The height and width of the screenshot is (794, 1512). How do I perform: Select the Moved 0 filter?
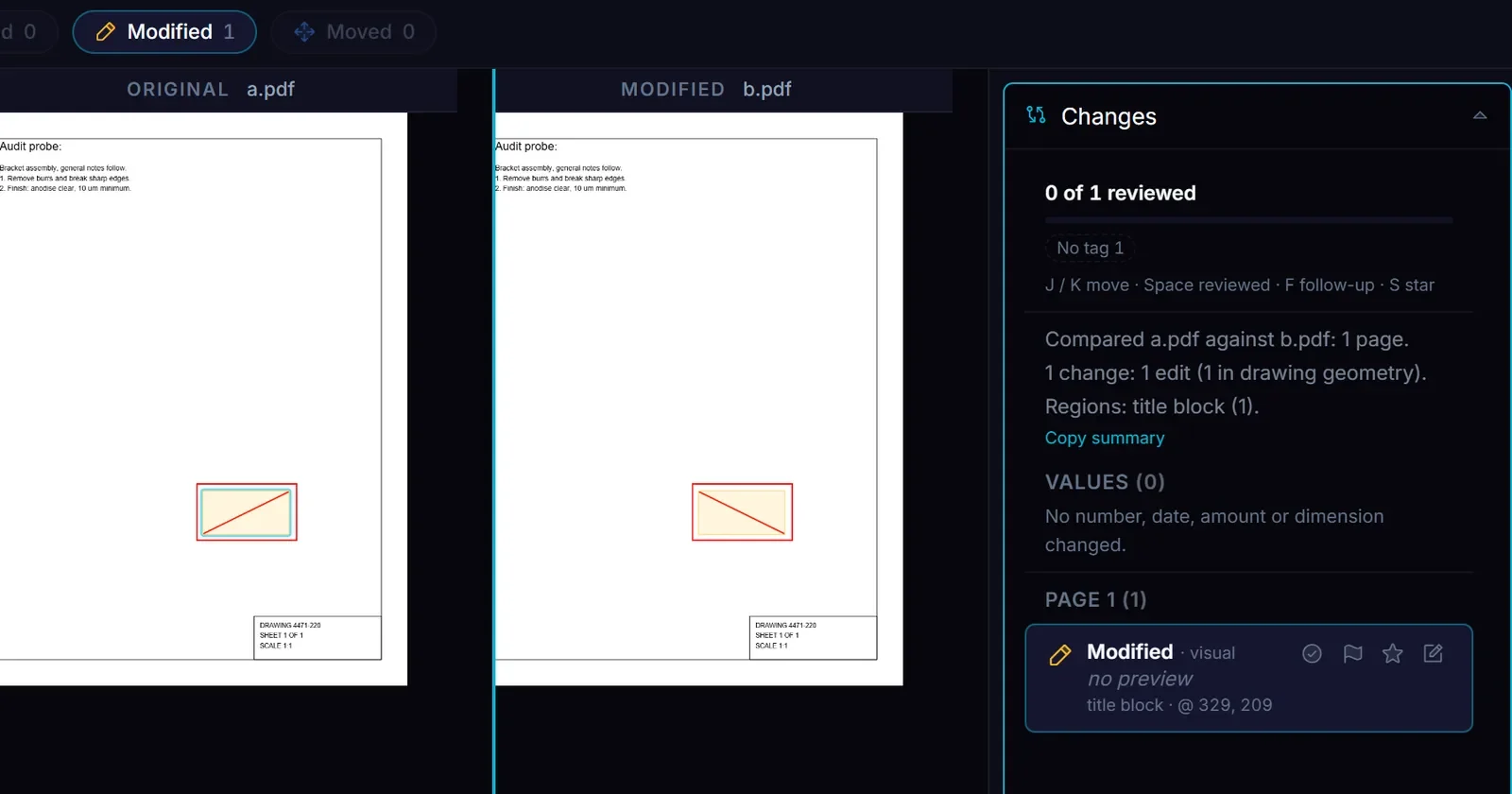point(353,32)
